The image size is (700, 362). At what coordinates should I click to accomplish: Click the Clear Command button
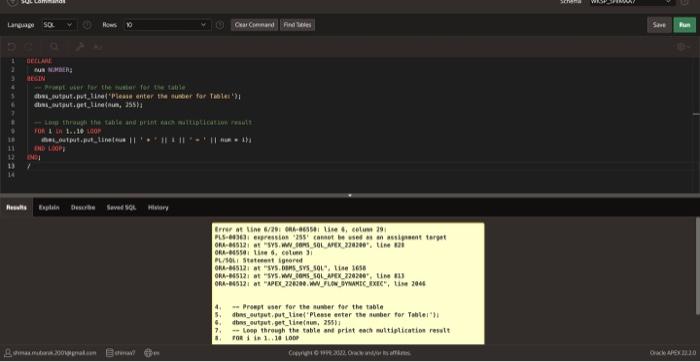pos(254,25)
